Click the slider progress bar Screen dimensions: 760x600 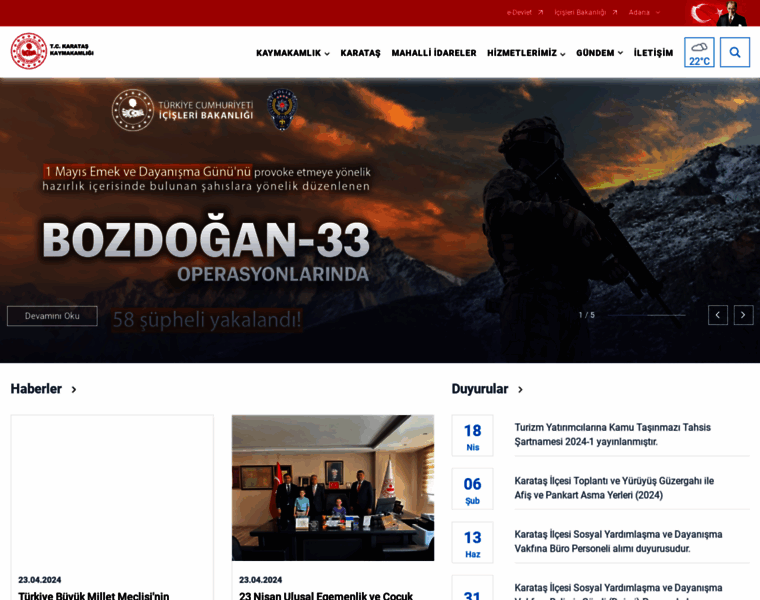coord(647,315)
